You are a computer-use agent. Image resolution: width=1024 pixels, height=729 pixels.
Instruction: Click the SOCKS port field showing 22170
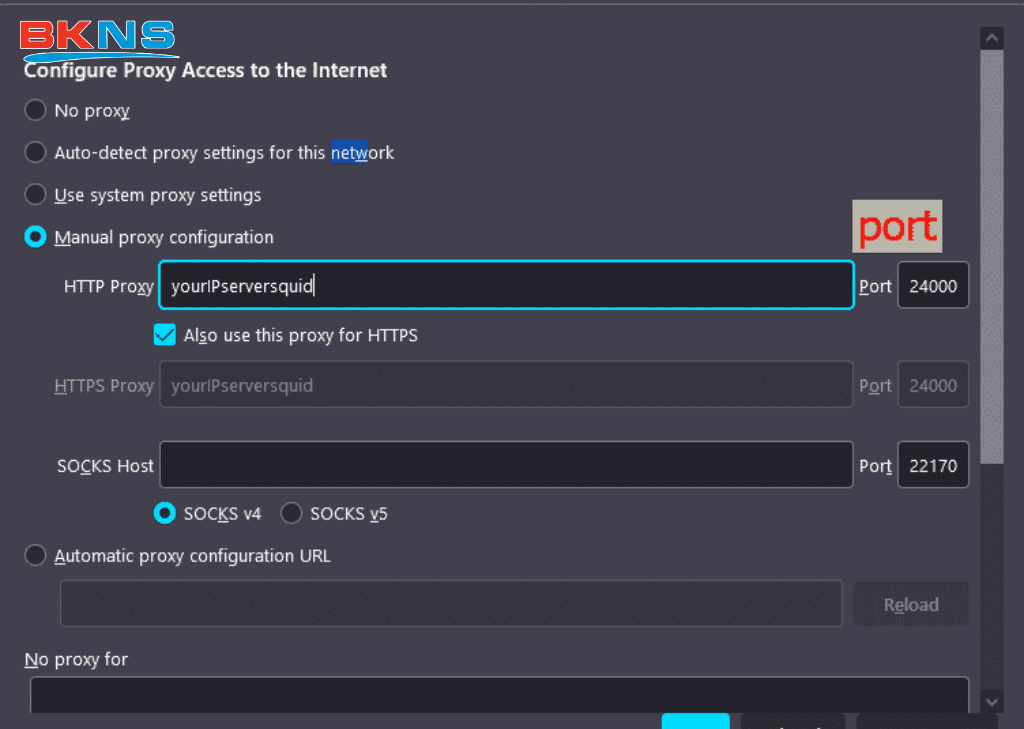[x=932, y=465]
